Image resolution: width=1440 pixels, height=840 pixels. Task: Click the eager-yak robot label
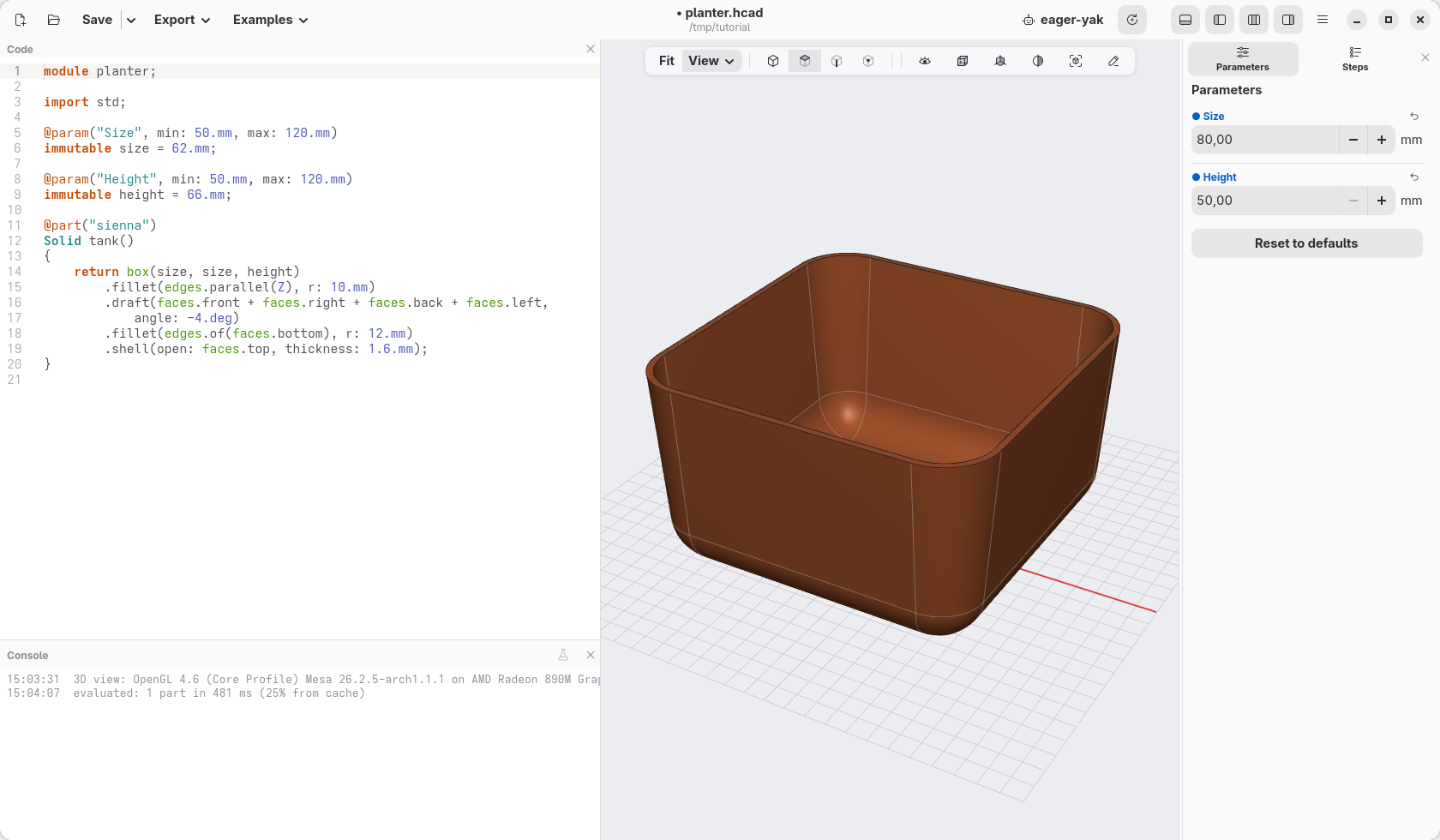[1063, 20]
